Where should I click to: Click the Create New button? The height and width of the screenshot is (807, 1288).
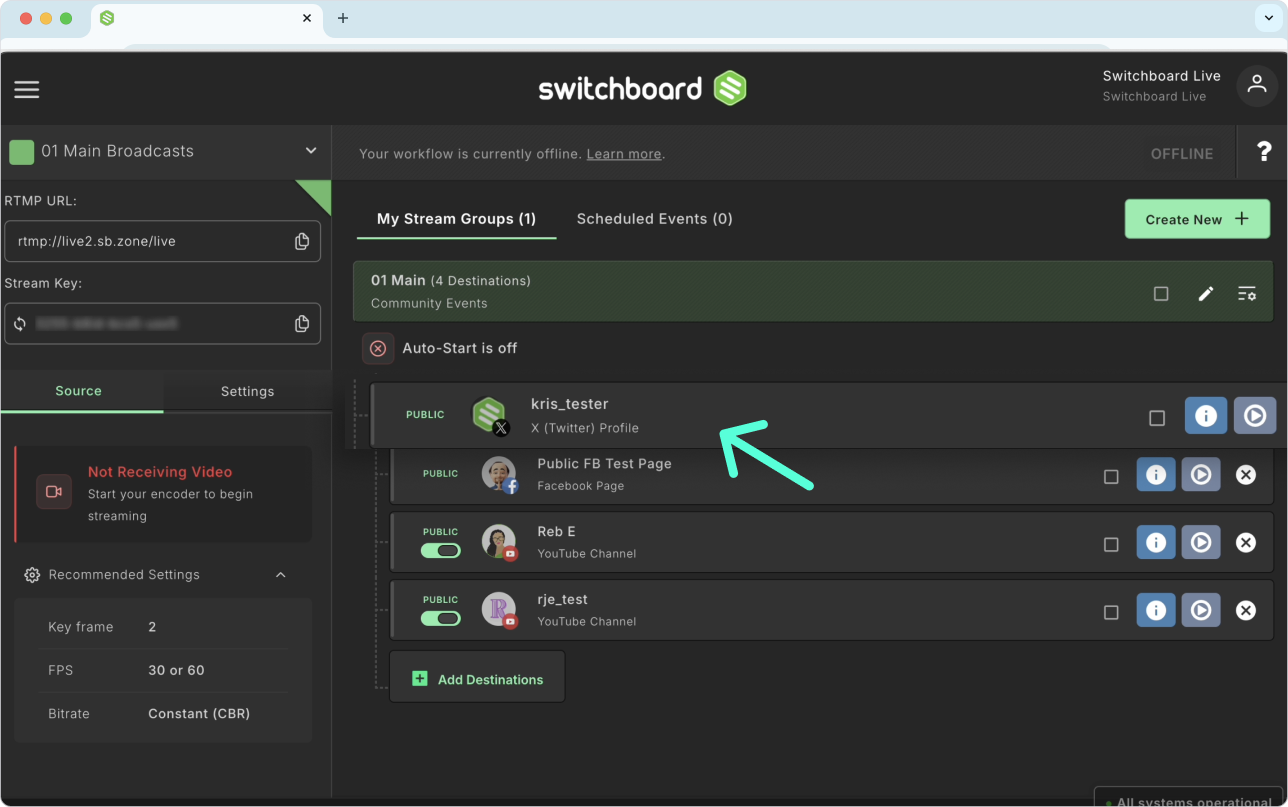(x=1197, y=219)
